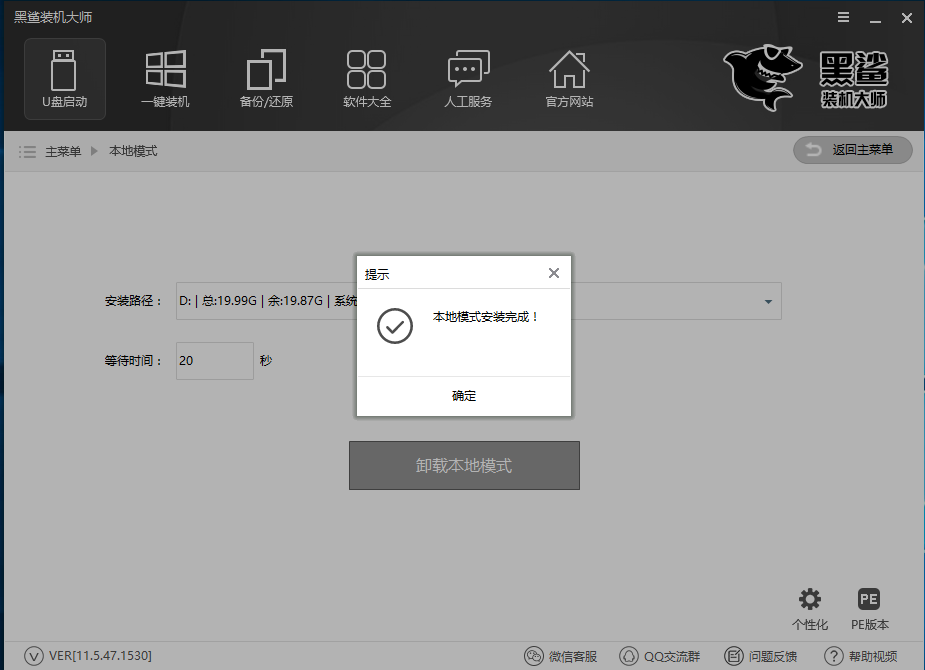Open the 一键装机 installation tool
The image size is (925, 670).
point(165,78)
